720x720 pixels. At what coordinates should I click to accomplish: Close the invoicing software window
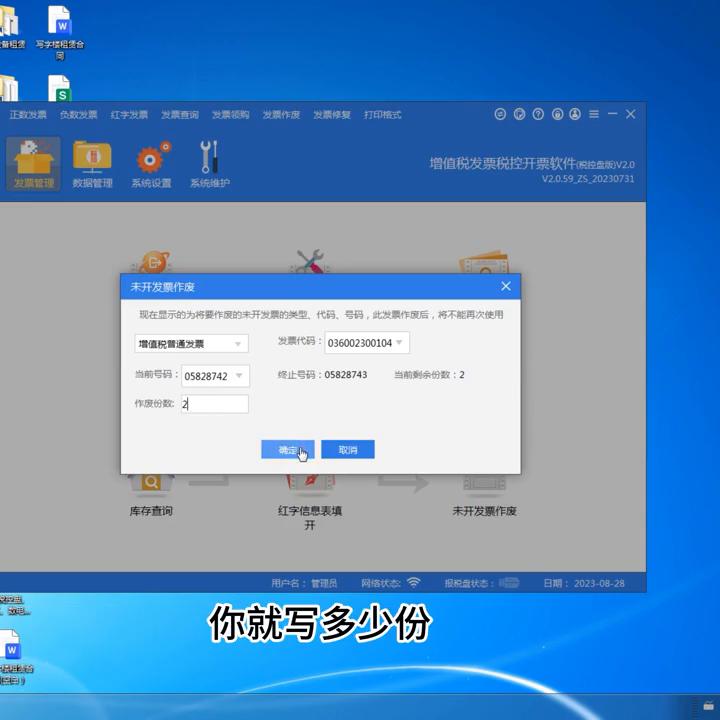630,114
